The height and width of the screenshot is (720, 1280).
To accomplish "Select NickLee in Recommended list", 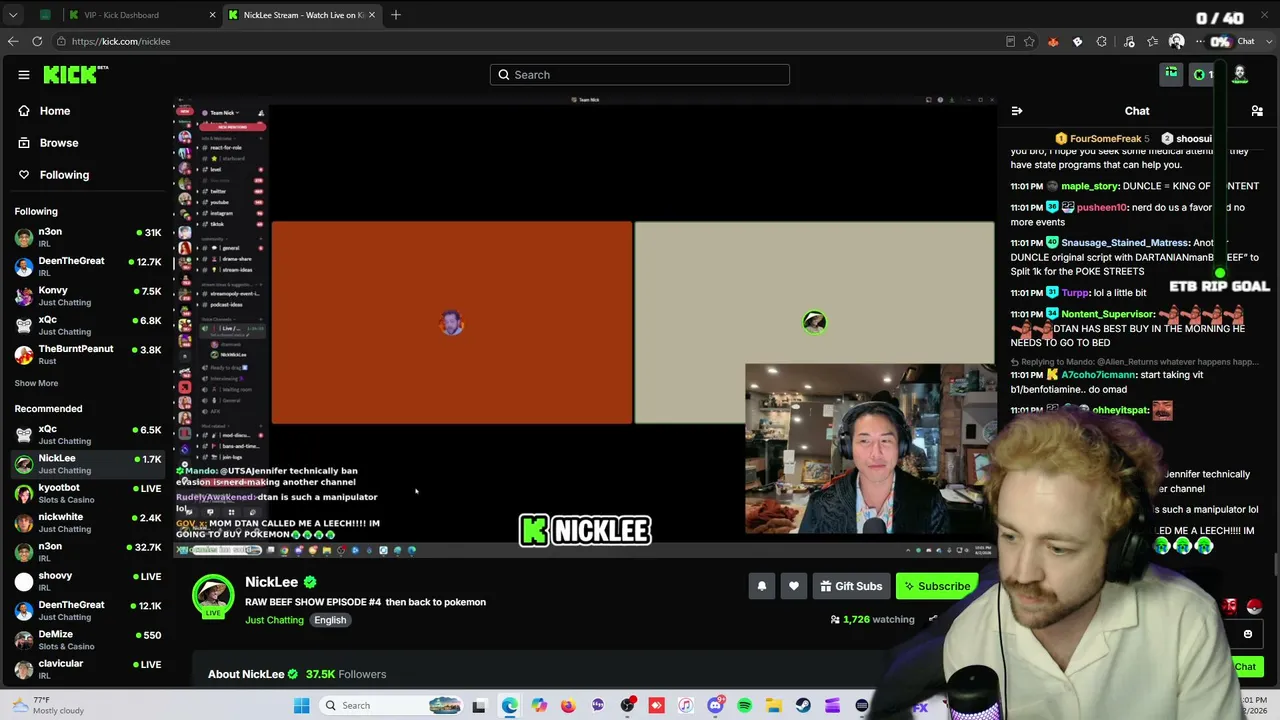I will (x=88, y=464).
